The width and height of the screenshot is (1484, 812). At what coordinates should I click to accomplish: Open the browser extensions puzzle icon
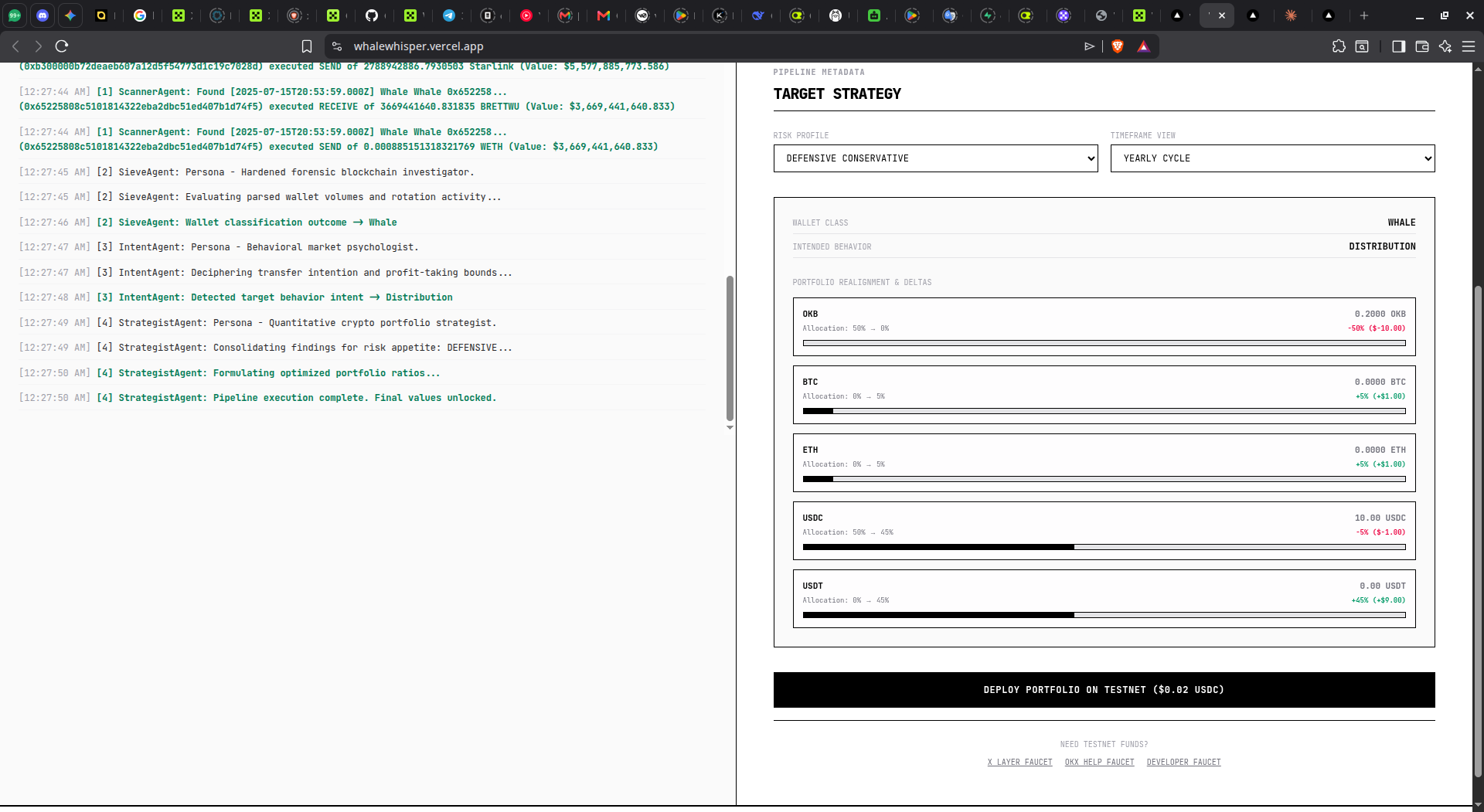(1339, 46)
